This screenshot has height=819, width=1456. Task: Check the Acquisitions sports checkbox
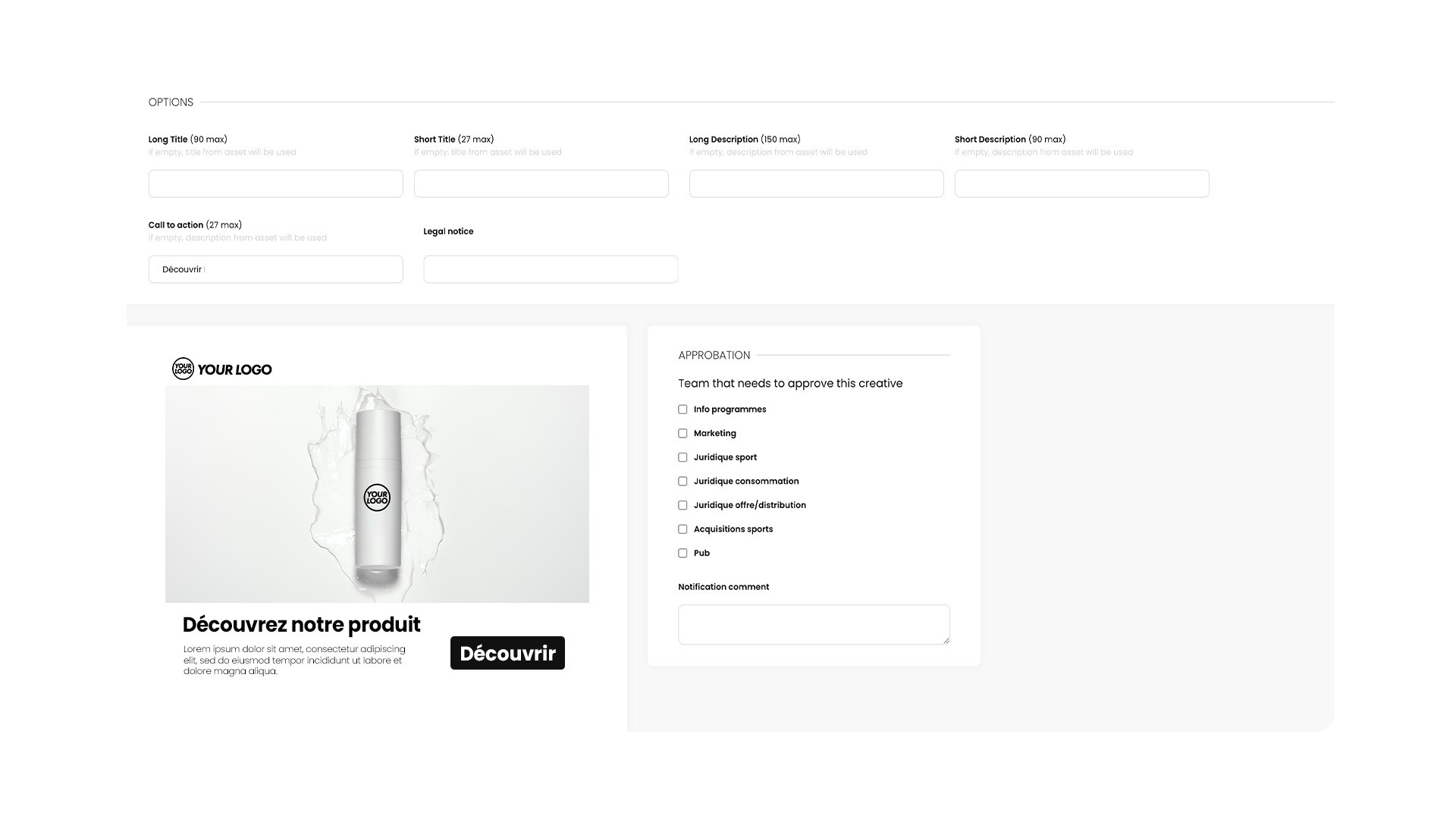coord(682,529)
